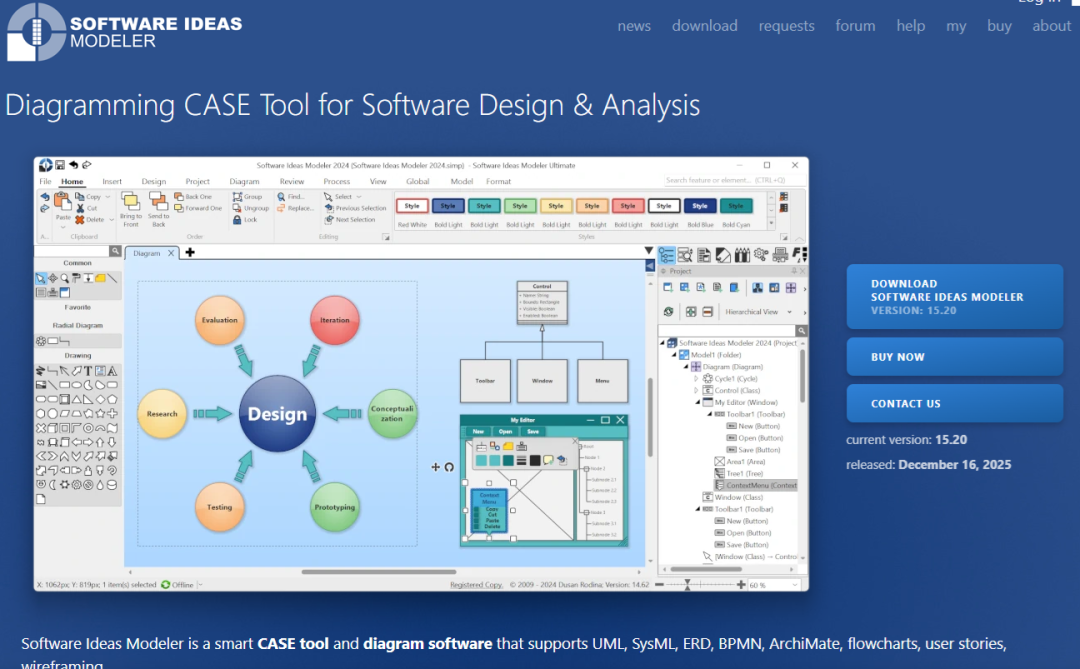
Task: Open the Copy dropdown arrow
Action: click(x=108, y=197)
